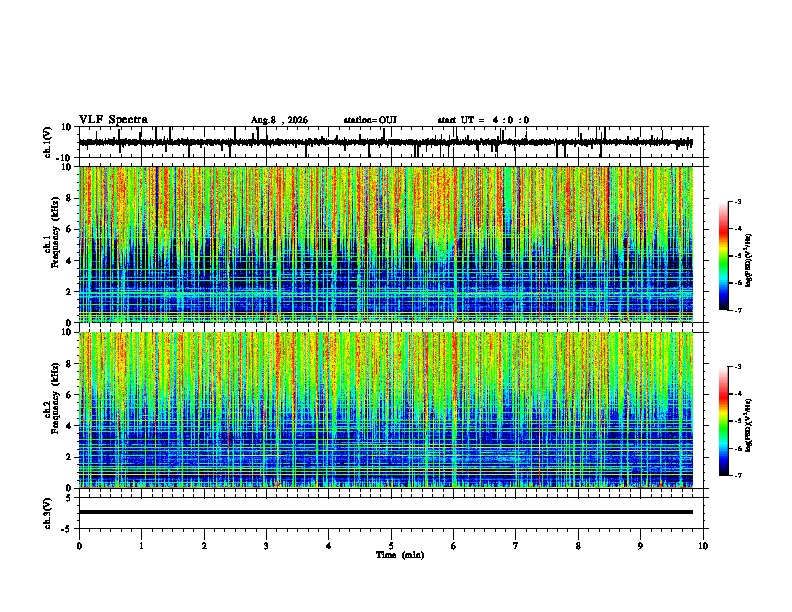Viewport: 792px width, 612px height.
Task: Click time-axis tick label "10"
Action: 703,546
